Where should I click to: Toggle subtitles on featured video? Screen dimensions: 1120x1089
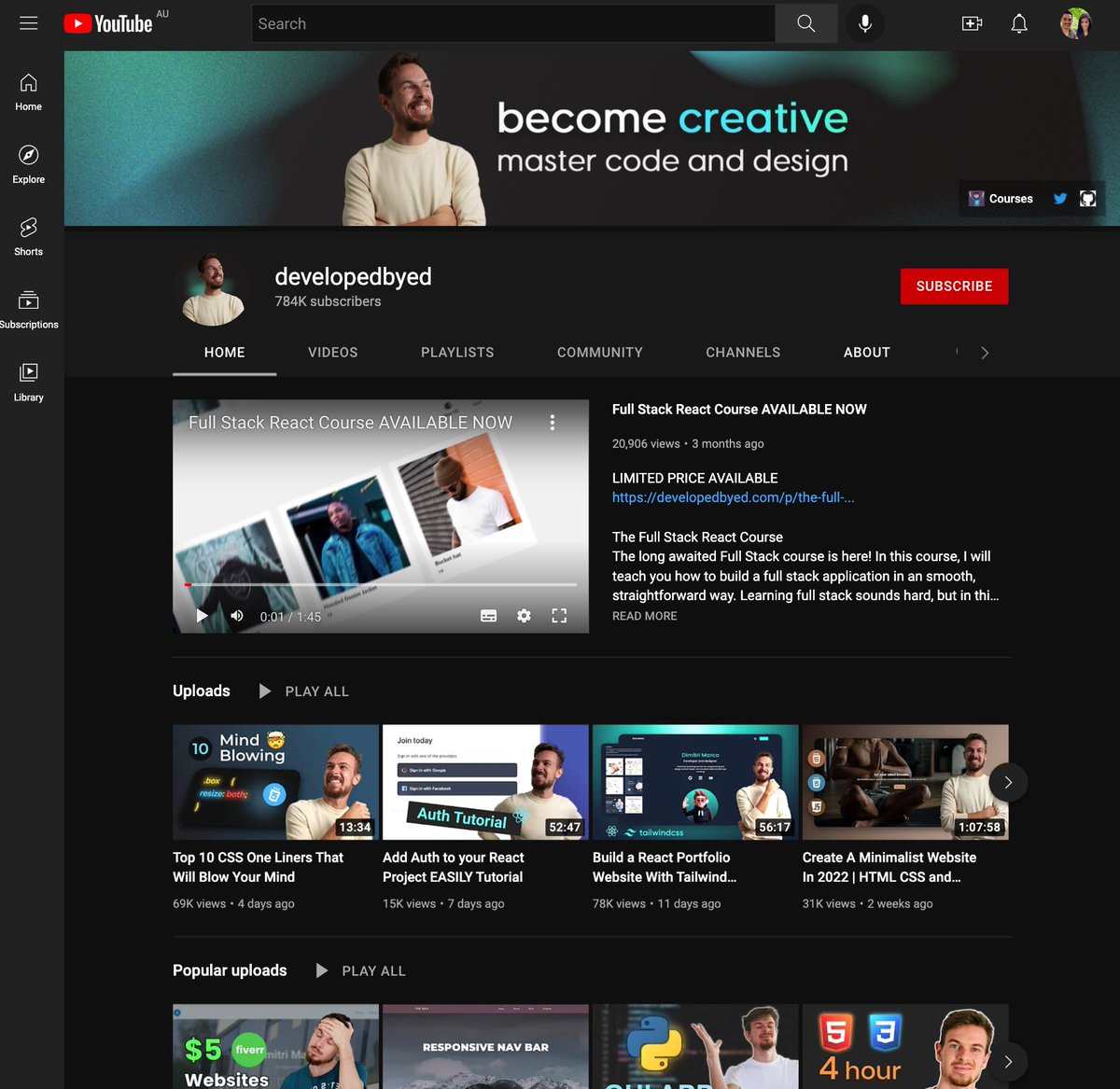[488, 616]
